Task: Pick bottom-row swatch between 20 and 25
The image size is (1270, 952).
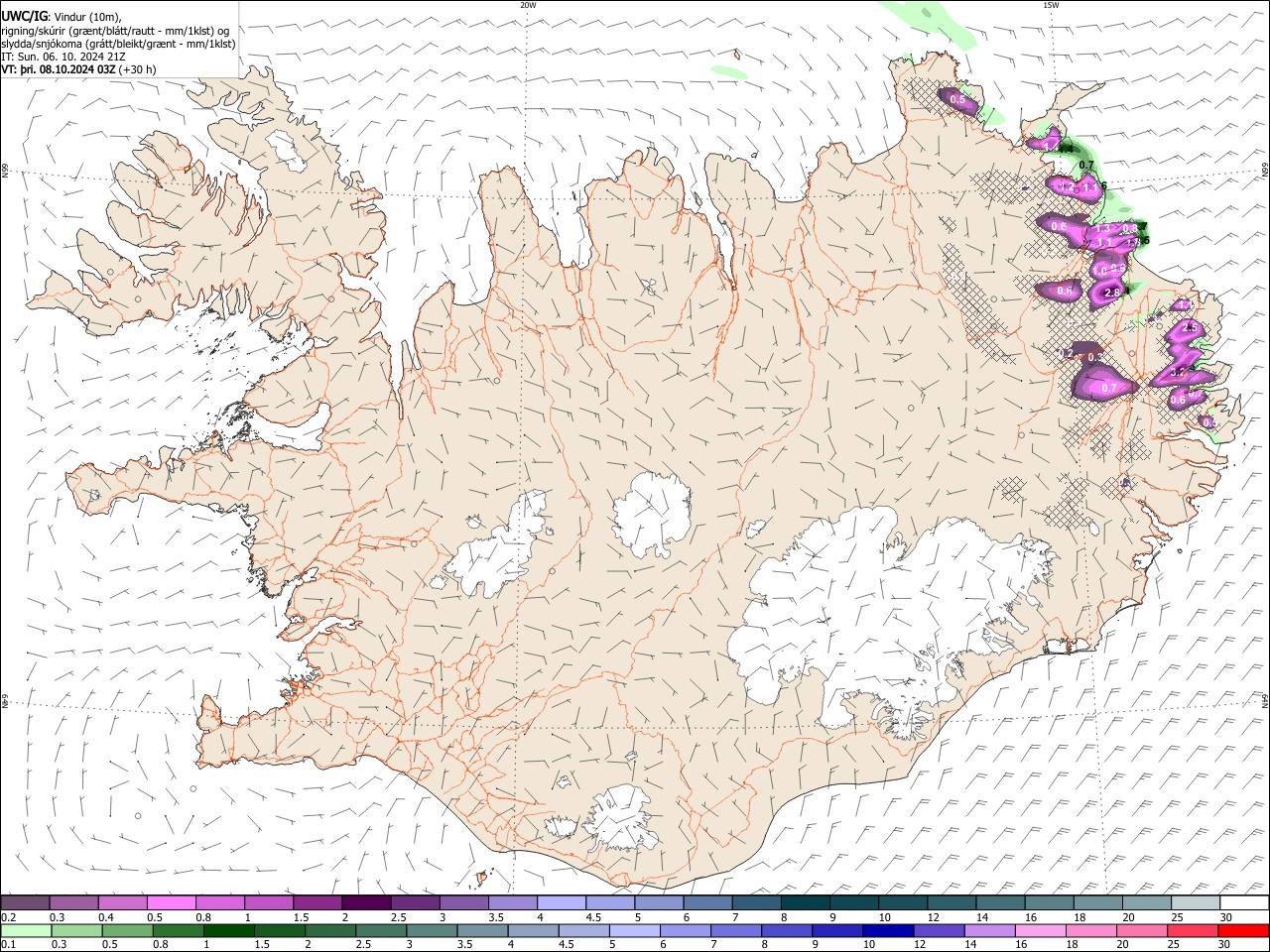Action: click(x=1141, y=930)
